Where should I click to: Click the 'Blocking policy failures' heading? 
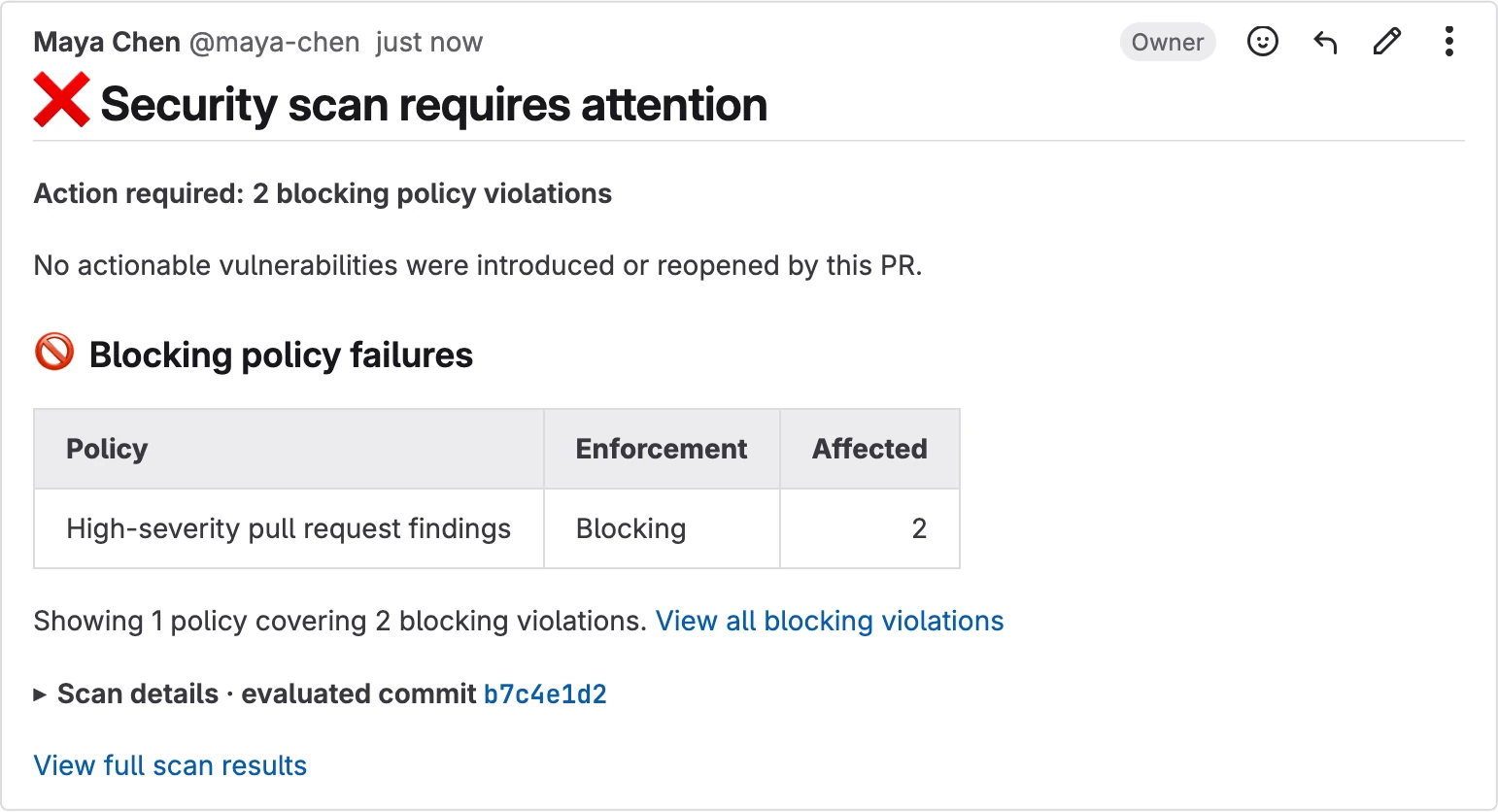coord(281,355)
